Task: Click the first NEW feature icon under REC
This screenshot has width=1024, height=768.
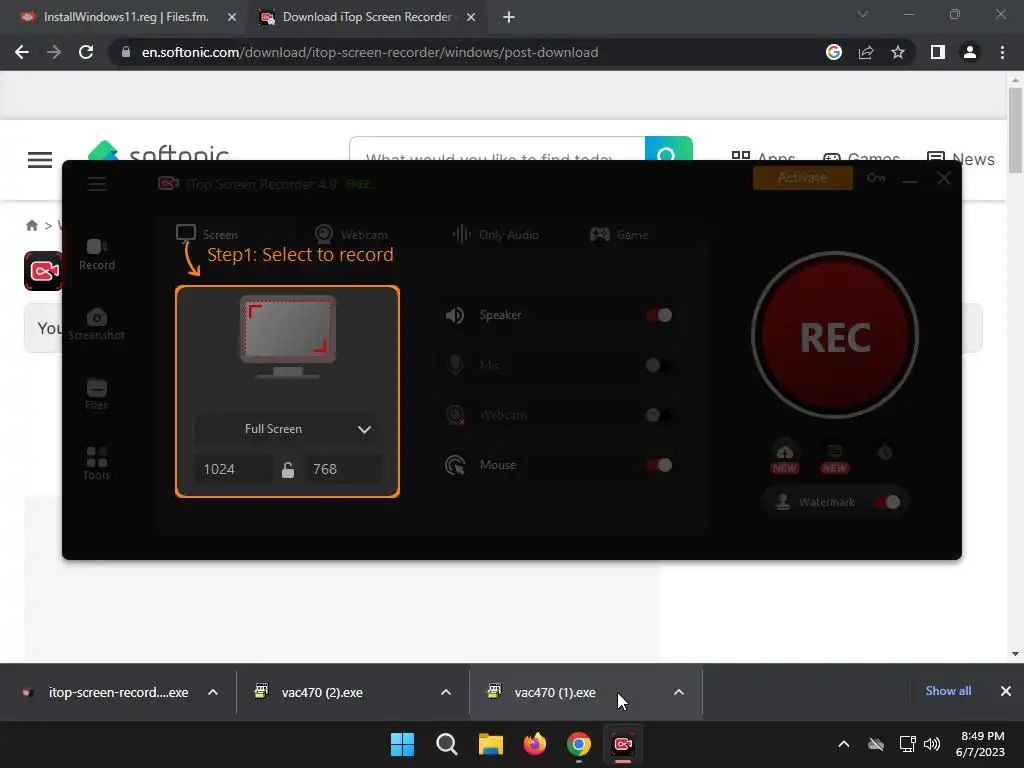Action: [x=784, y=457]
